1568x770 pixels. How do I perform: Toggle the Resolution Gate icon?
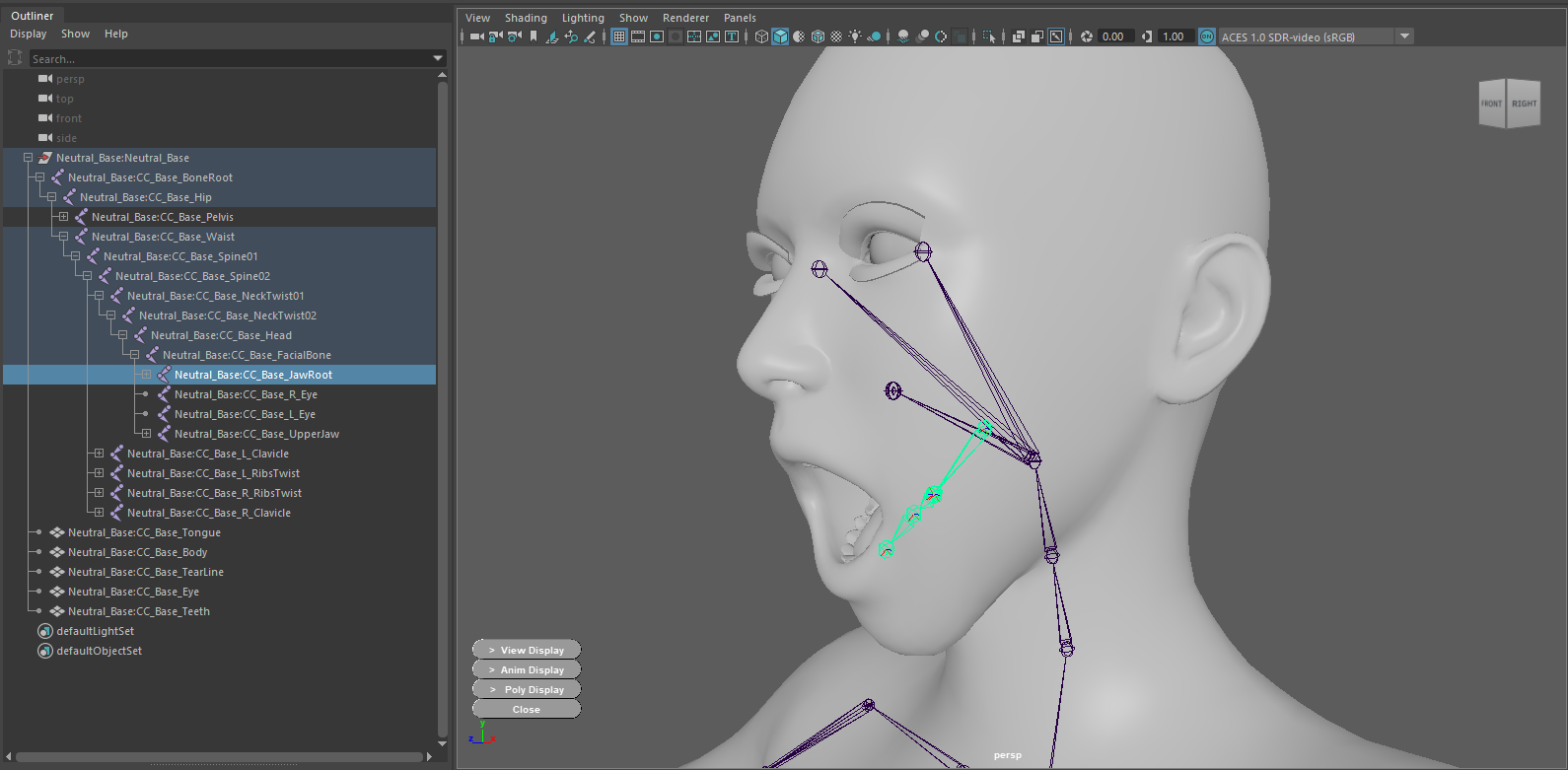point(657,36)
